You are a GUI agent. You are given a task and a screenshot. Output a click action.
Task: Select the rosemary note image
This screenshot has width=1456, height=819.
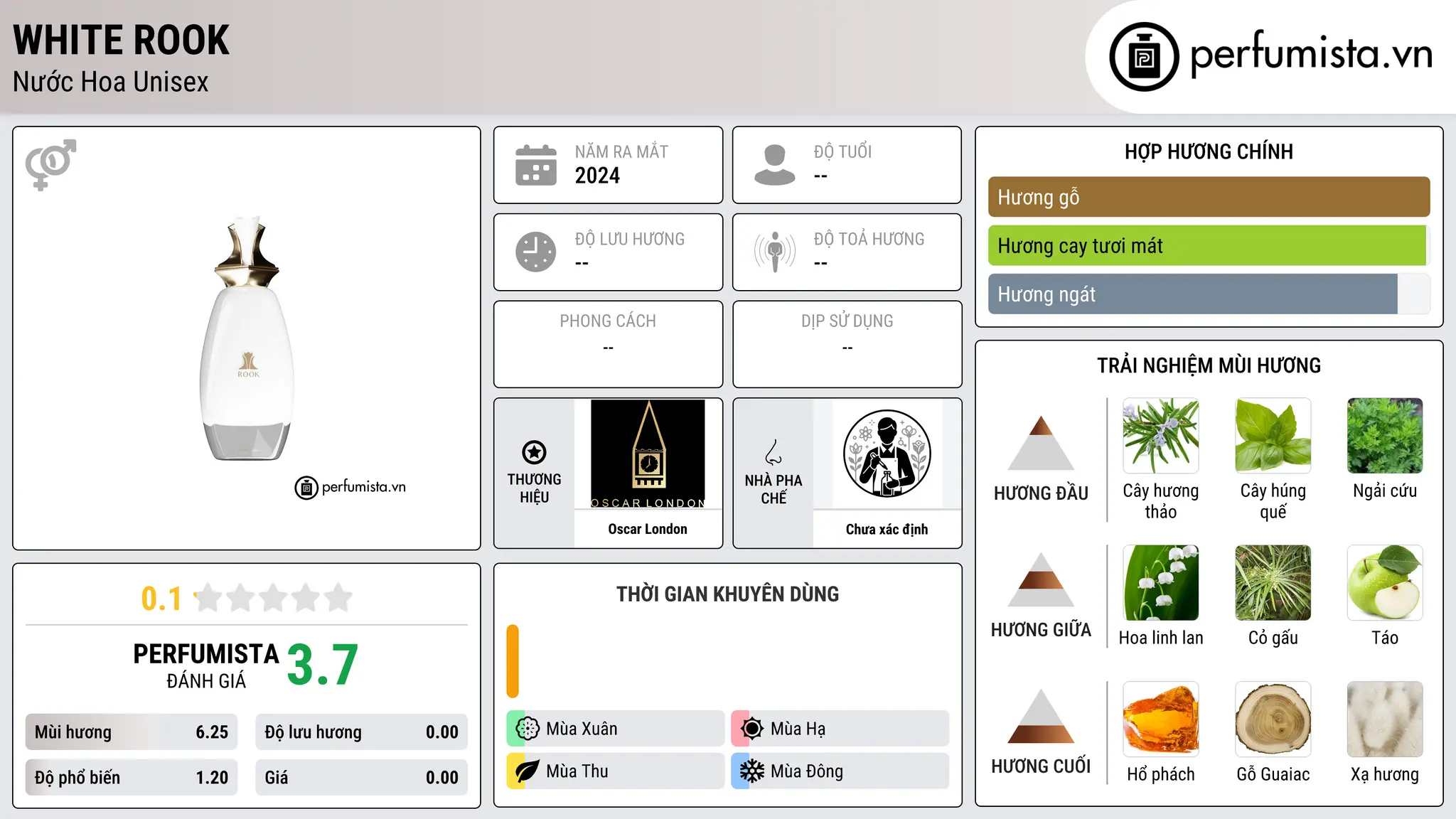1160,436
